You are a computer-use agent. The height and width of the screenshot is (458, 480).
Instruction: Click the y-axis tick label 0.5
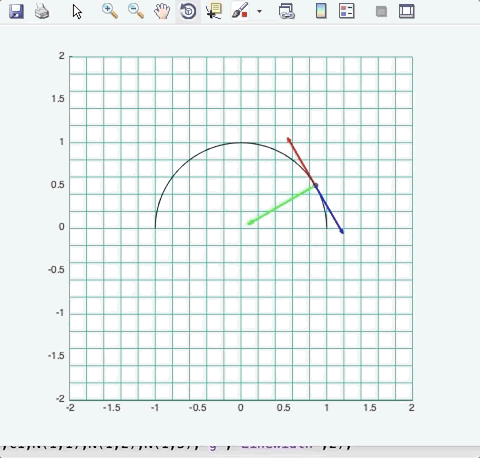click(58, 185)
